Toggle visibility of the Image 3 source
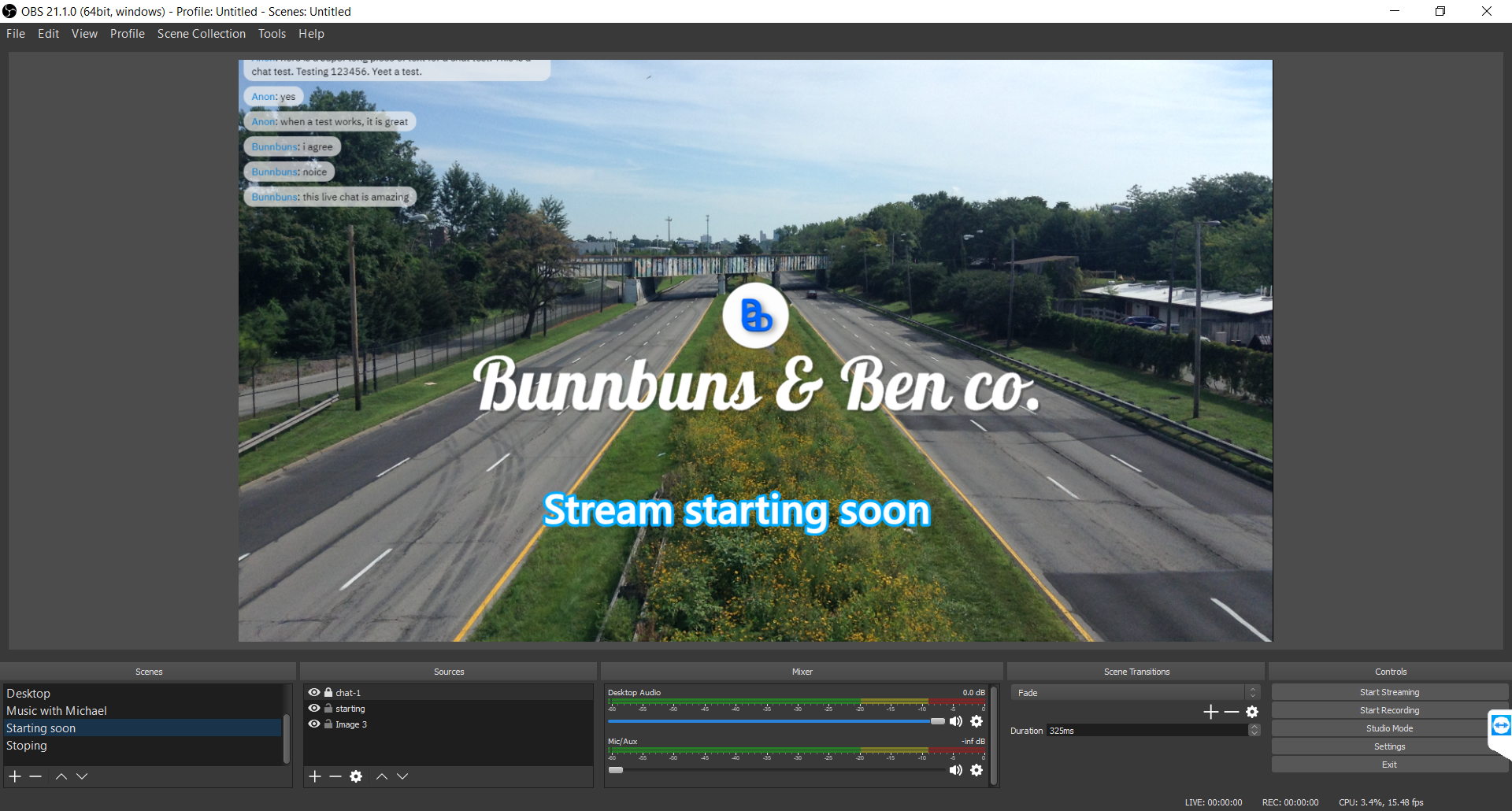Viewport: 1512px width, 811px height. (x=314, y=724)
